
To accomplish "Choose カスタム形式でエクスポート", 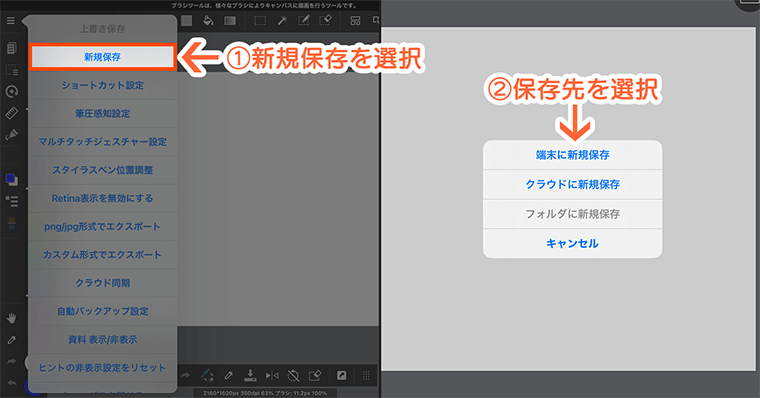I will tap(102, 255).
